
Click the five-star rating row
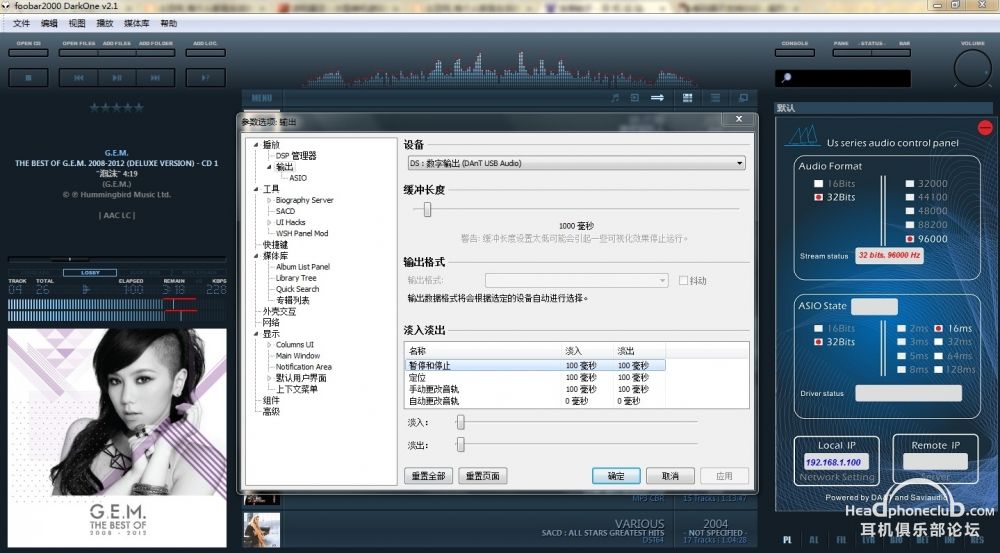[x=116, y=107]
